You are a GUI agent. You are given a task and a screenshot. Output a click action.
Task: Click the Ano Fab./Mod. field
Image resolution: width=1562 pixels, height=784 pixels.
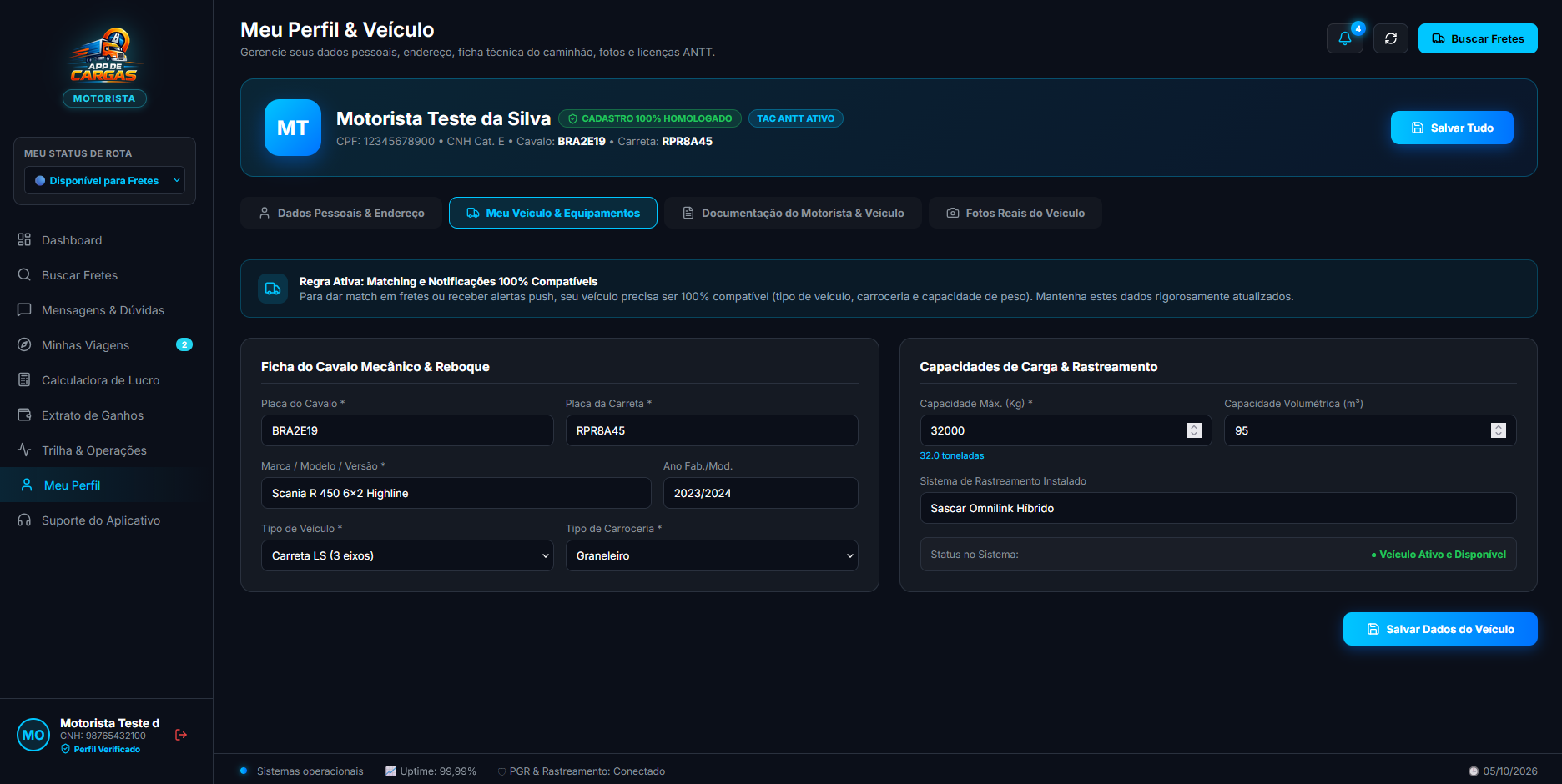tap(761, 493)
